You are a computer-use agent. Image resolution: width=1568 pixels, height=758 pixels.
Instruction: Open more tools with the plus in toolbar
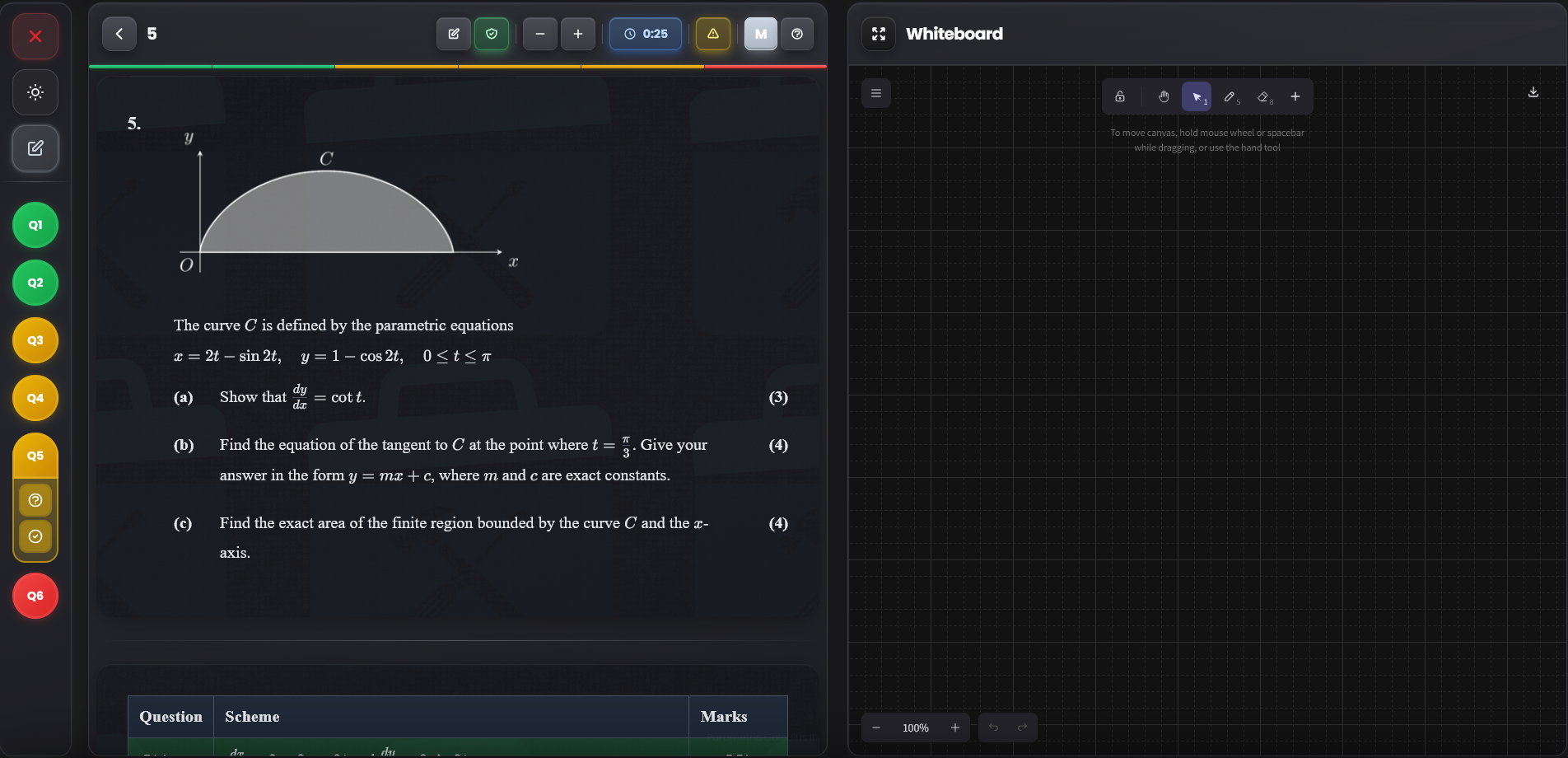[1295, 96]
